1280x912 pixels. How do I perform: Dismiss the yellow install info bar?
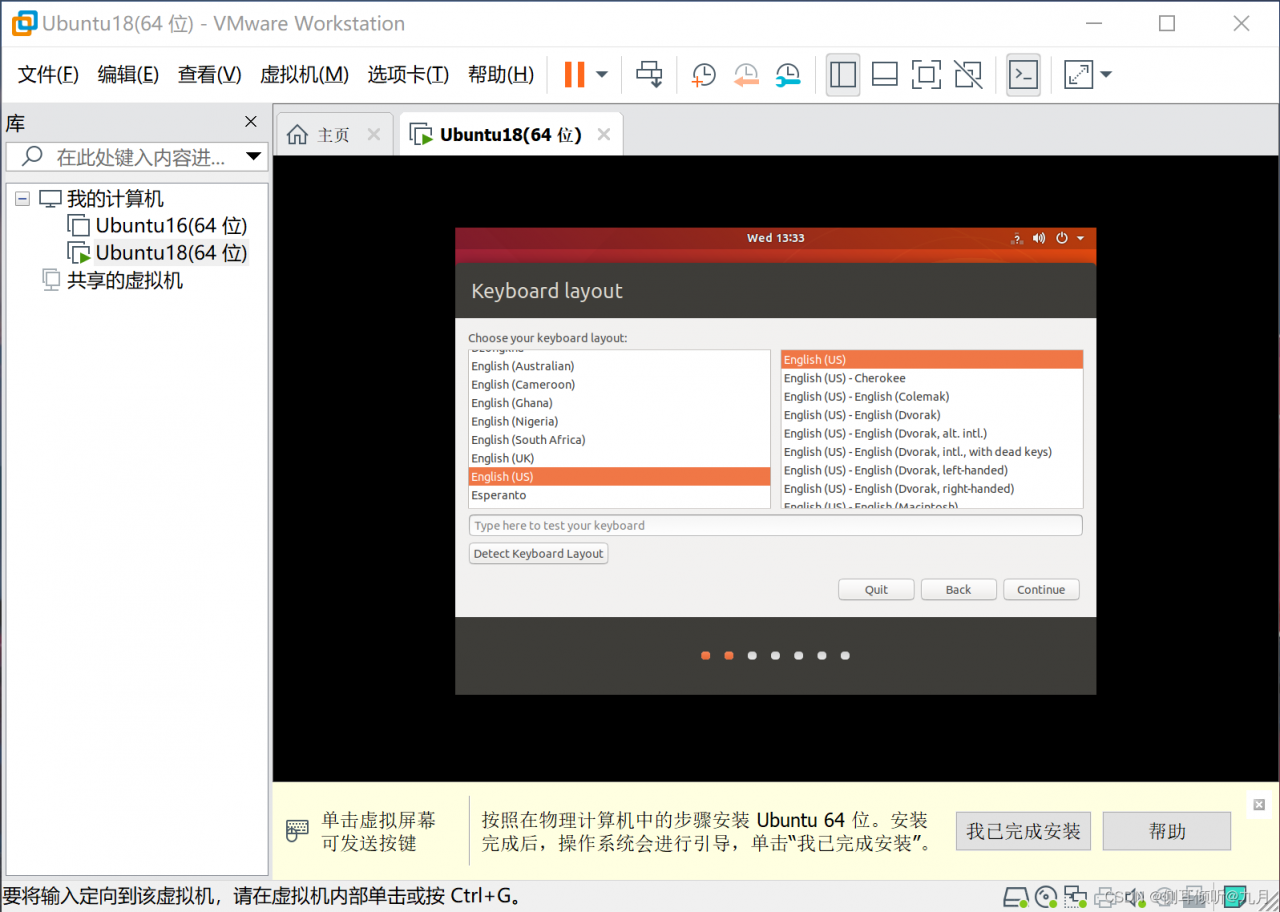pos(1259,805)
